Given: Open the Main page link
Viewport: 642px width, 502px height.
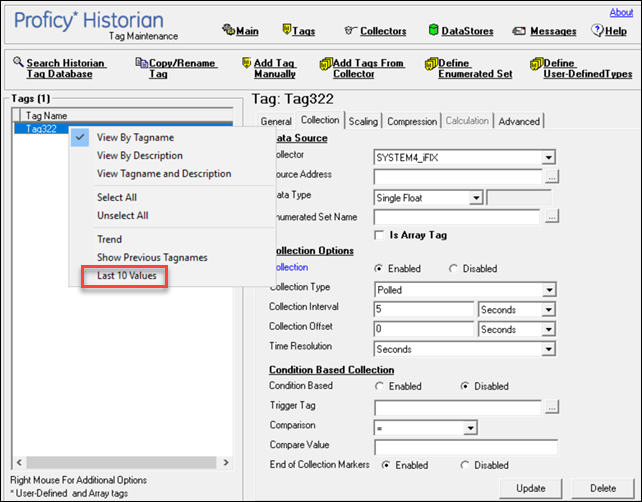Looking at the screenshot, I should [x=247, y=31].
